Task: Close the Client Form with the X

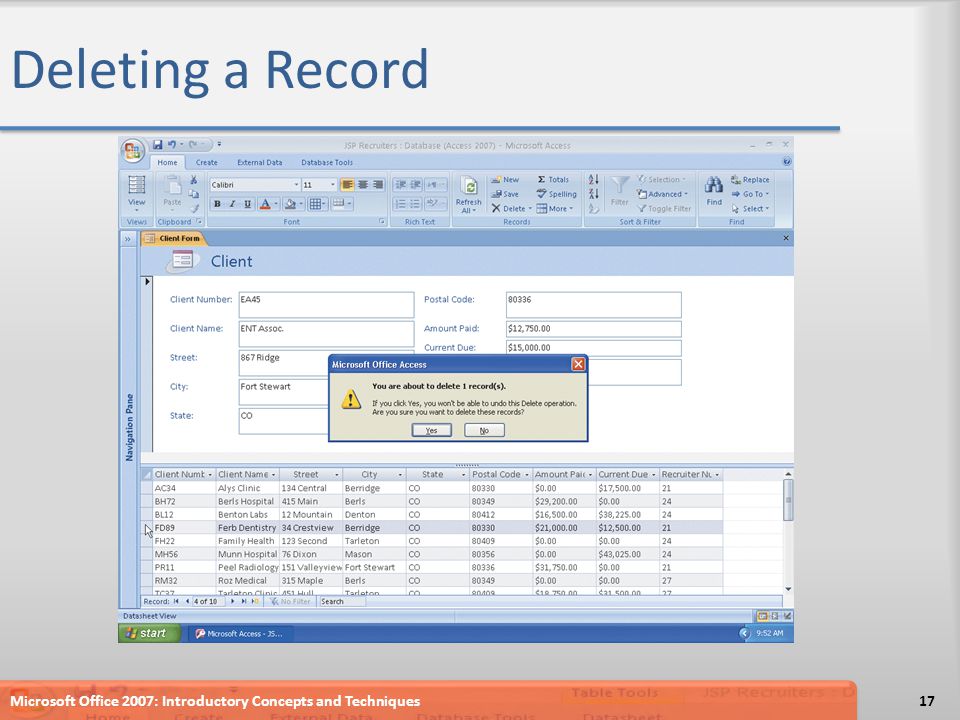Action: [786, 238]
